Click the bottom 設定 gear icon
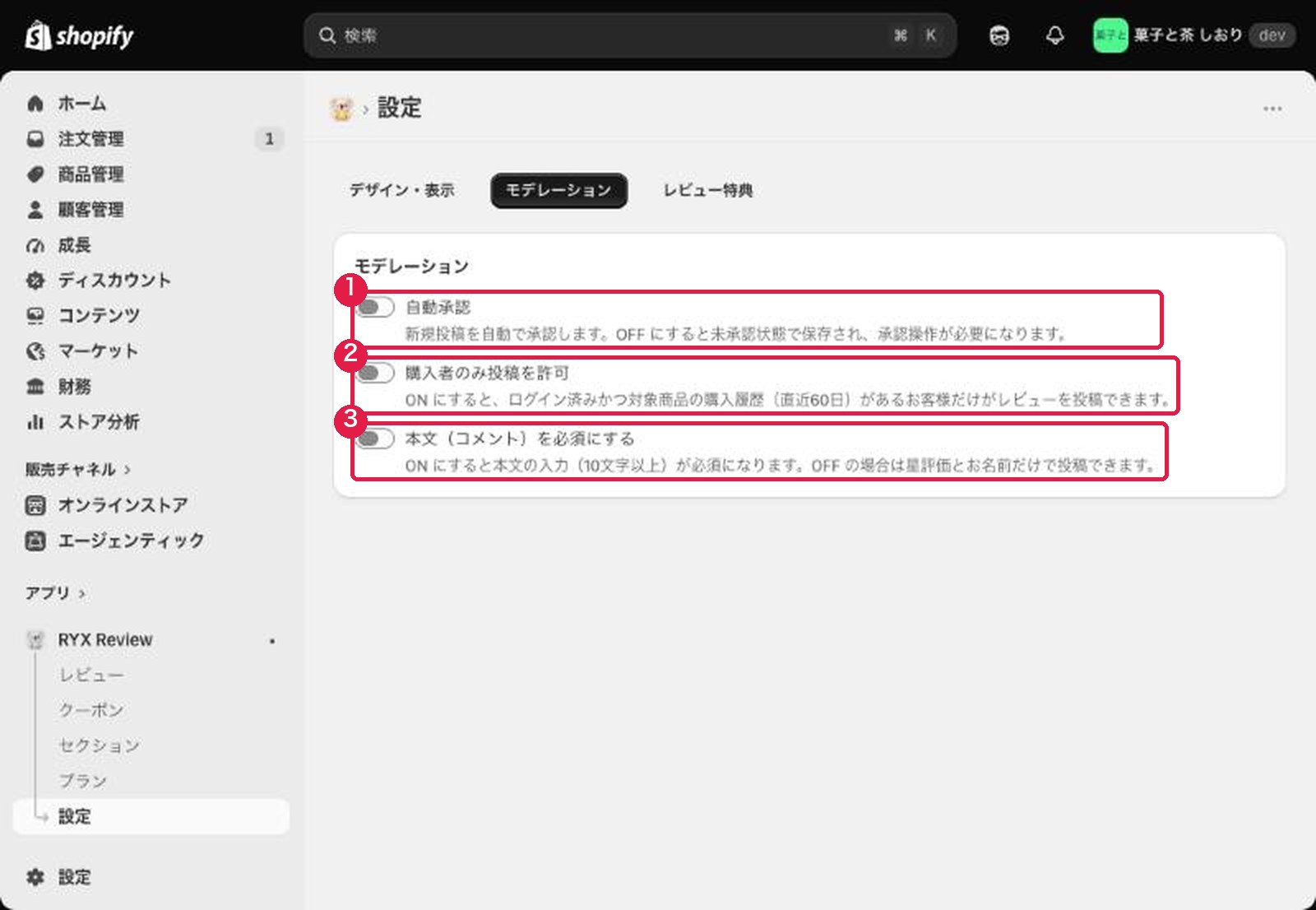The height and width of the screenshot is (910, 1316). click(35, 877)
